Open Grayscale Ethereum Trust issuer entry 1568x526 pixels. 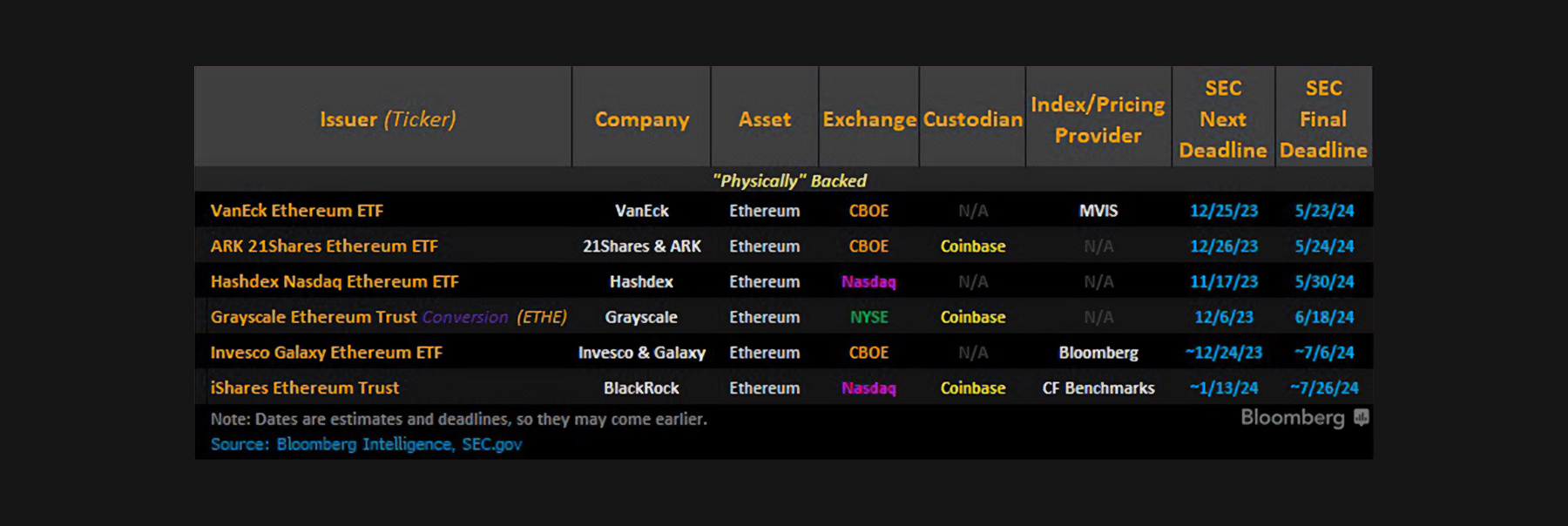click(x=314, y=317)
